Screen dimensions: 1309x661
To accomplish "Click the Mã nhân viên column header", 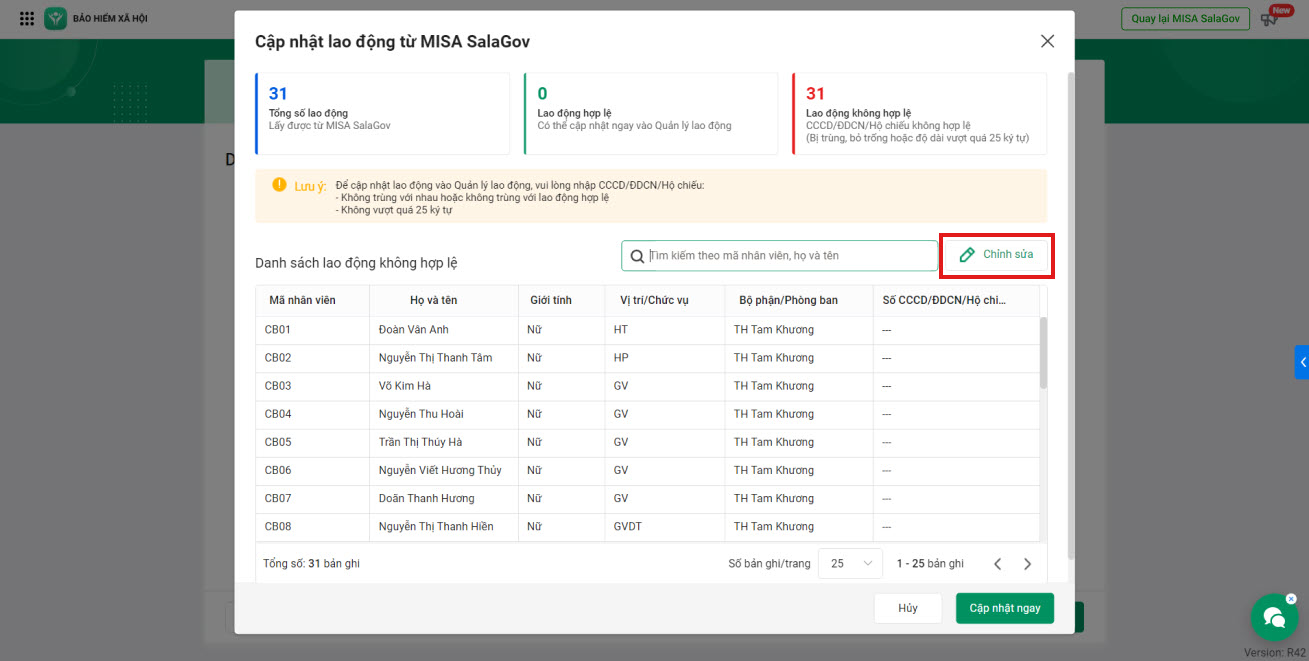I will coord(302,300).
